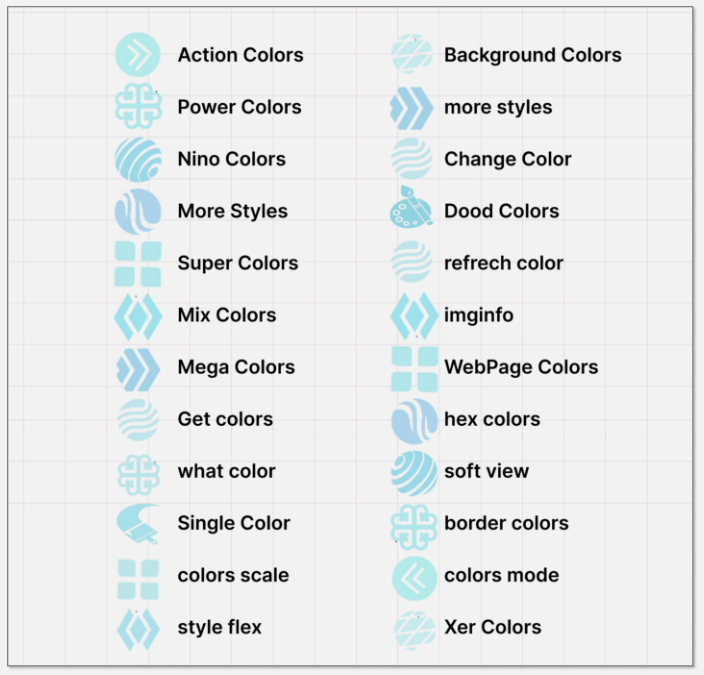This screenshot has width=704, height=675.
Task: Click the Mega Colors arrows icon
Action: (x=138, y=367)
